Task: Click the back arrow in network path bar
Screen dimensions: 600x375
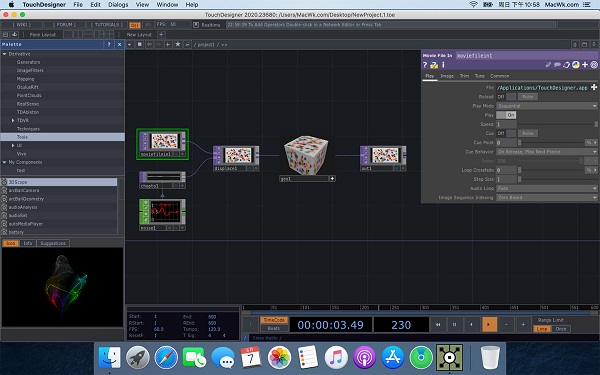Action: point(149,44)
